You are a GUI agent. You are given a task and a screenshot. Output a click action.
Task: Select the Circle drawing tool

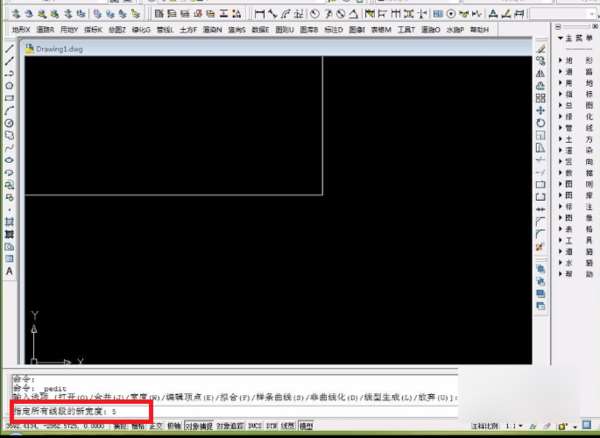[x=9, y=123]
